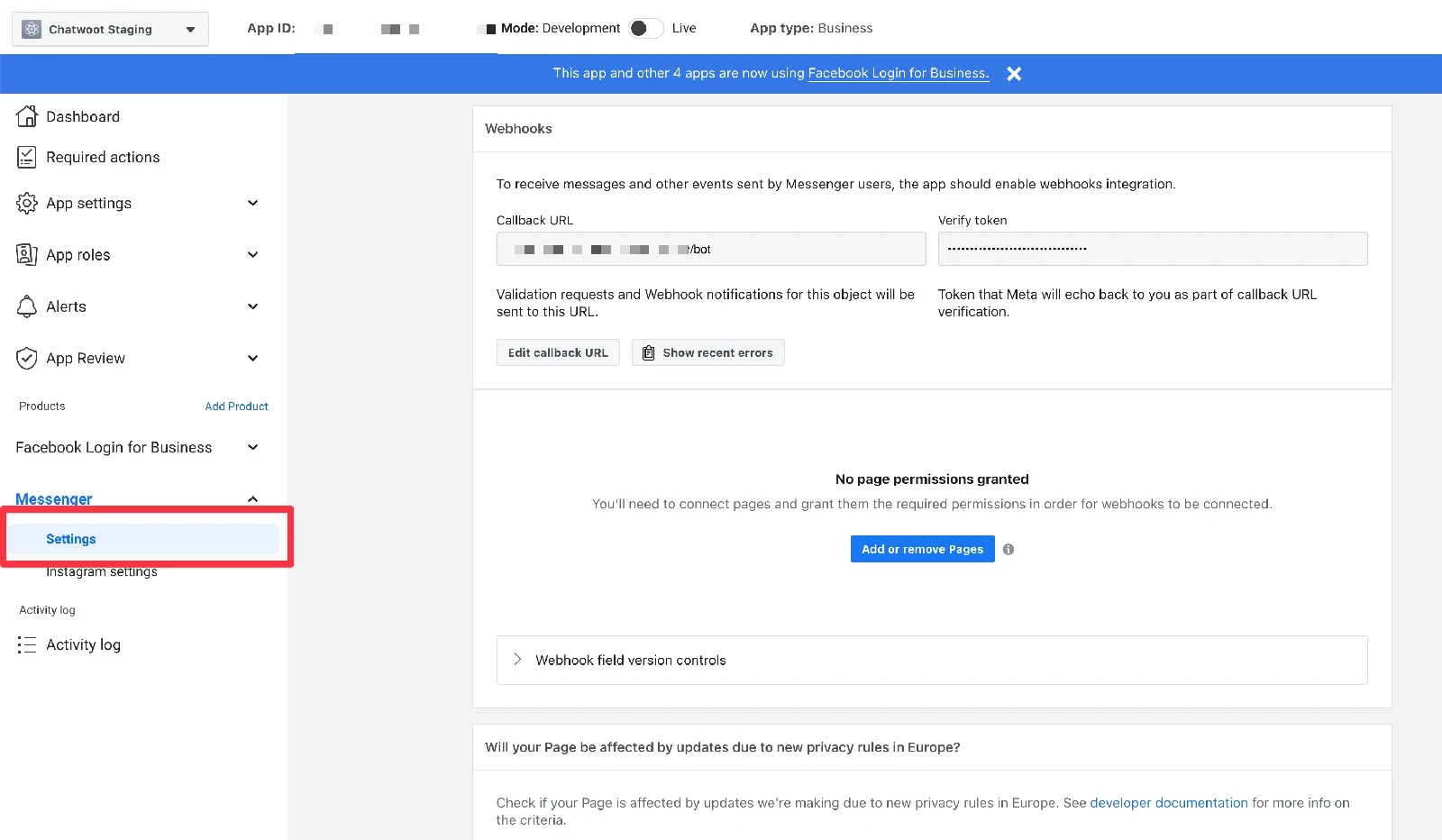Click the Dashboard home icon

pyautogui.click(x=27, y=116)
